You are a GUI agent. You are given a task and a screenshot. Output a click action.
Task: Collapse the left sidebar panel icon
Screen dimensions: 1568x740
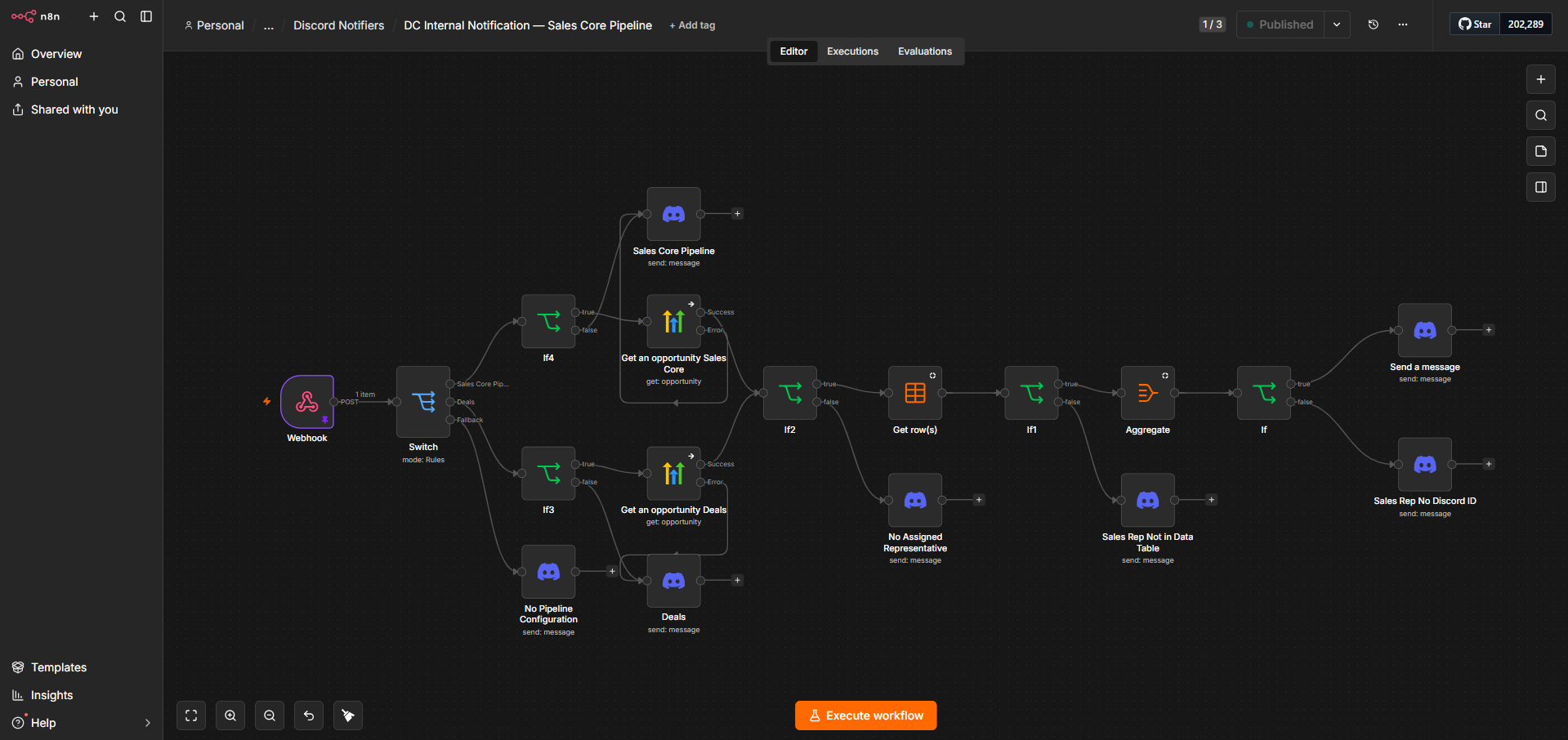pos(146,16)
